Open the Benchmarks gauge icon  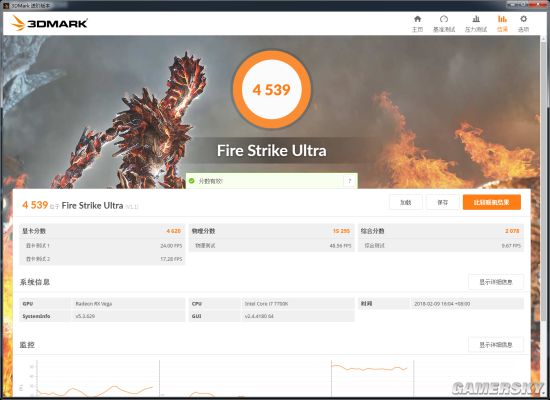pos(444,24)
